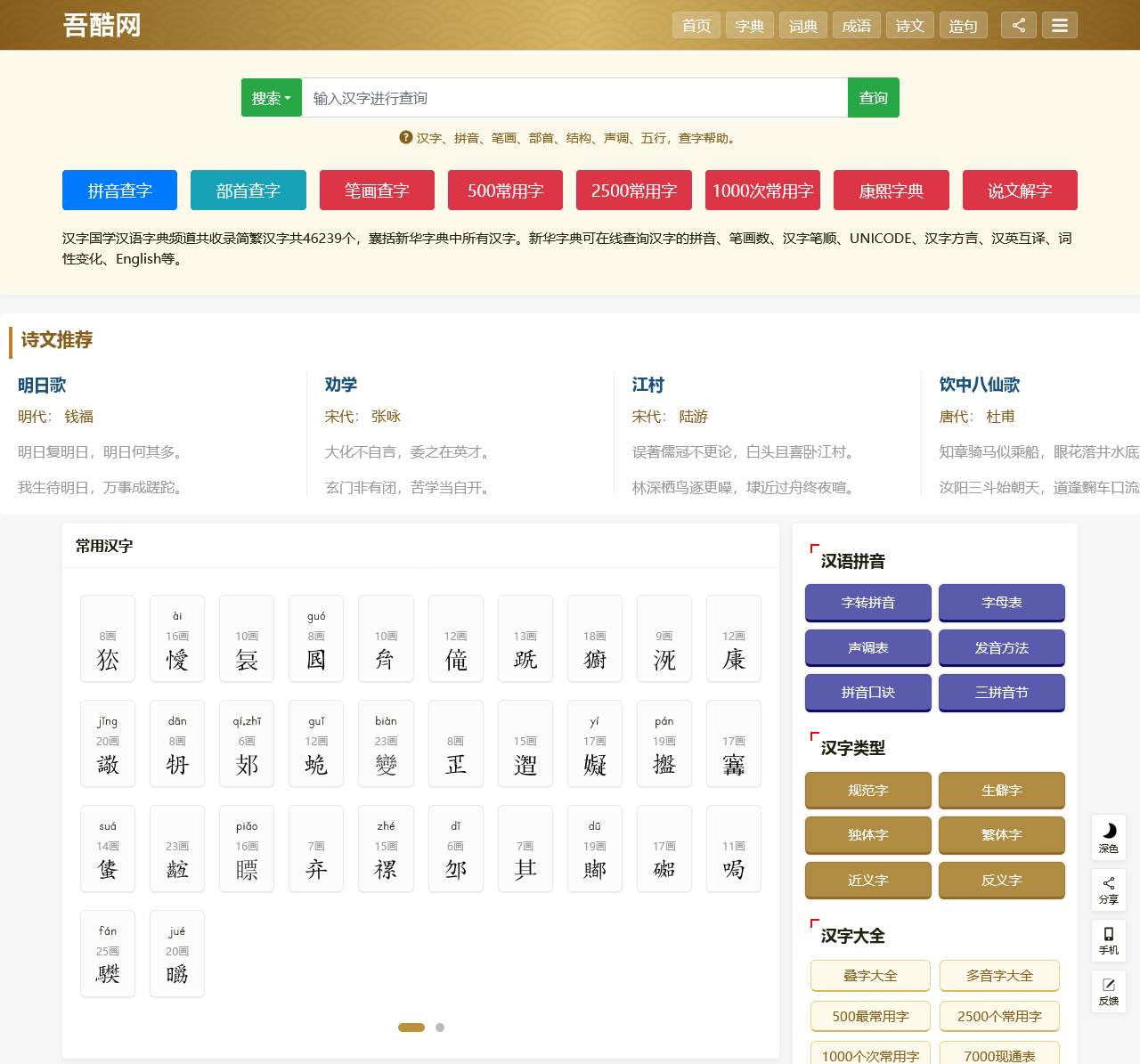Open 反义字 under 汉字类型

pyautogui.click(x=1001, y=880)
